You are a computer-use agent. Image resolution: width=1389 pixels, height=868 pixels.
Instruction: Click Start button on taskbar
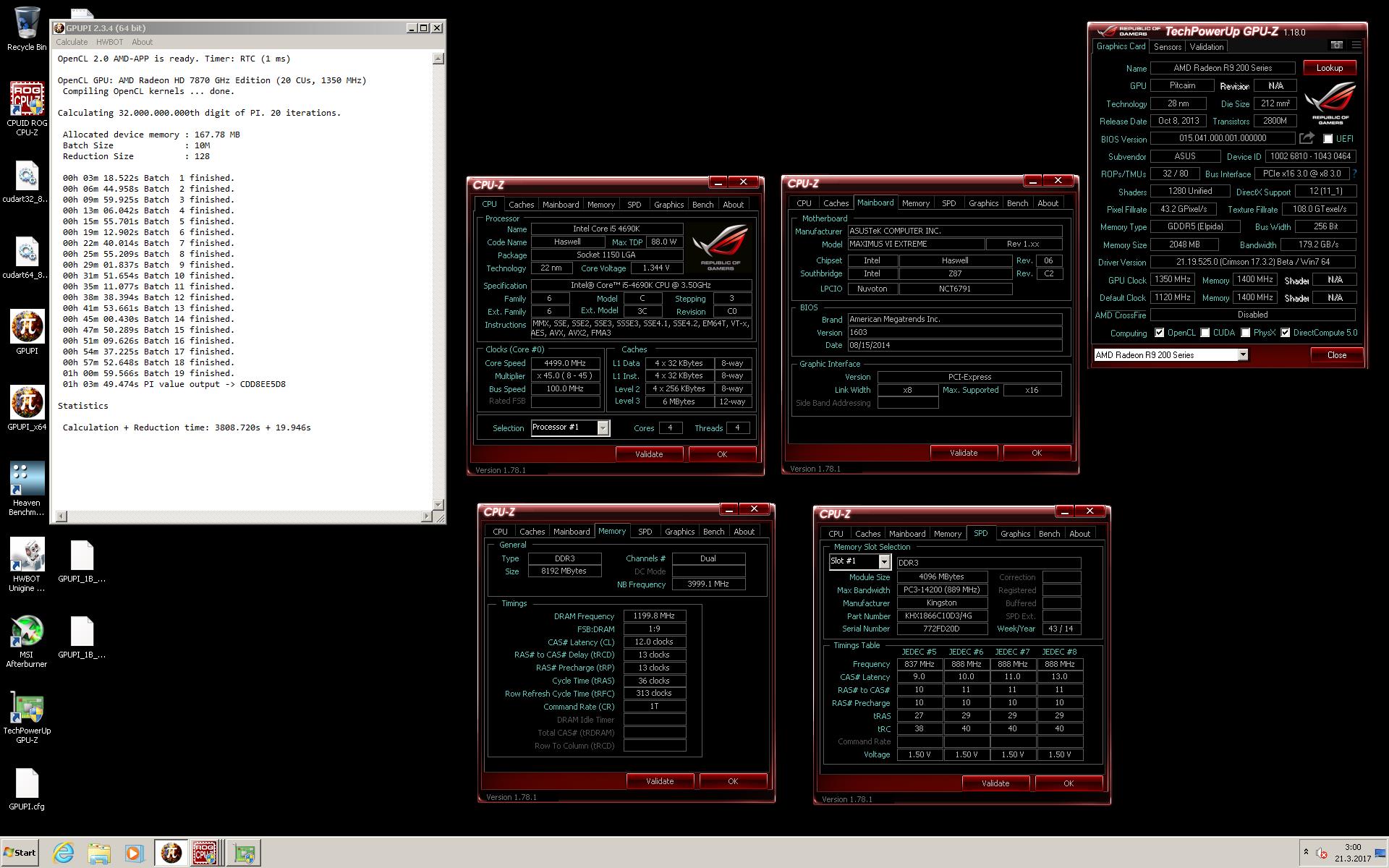click(20, 853)
